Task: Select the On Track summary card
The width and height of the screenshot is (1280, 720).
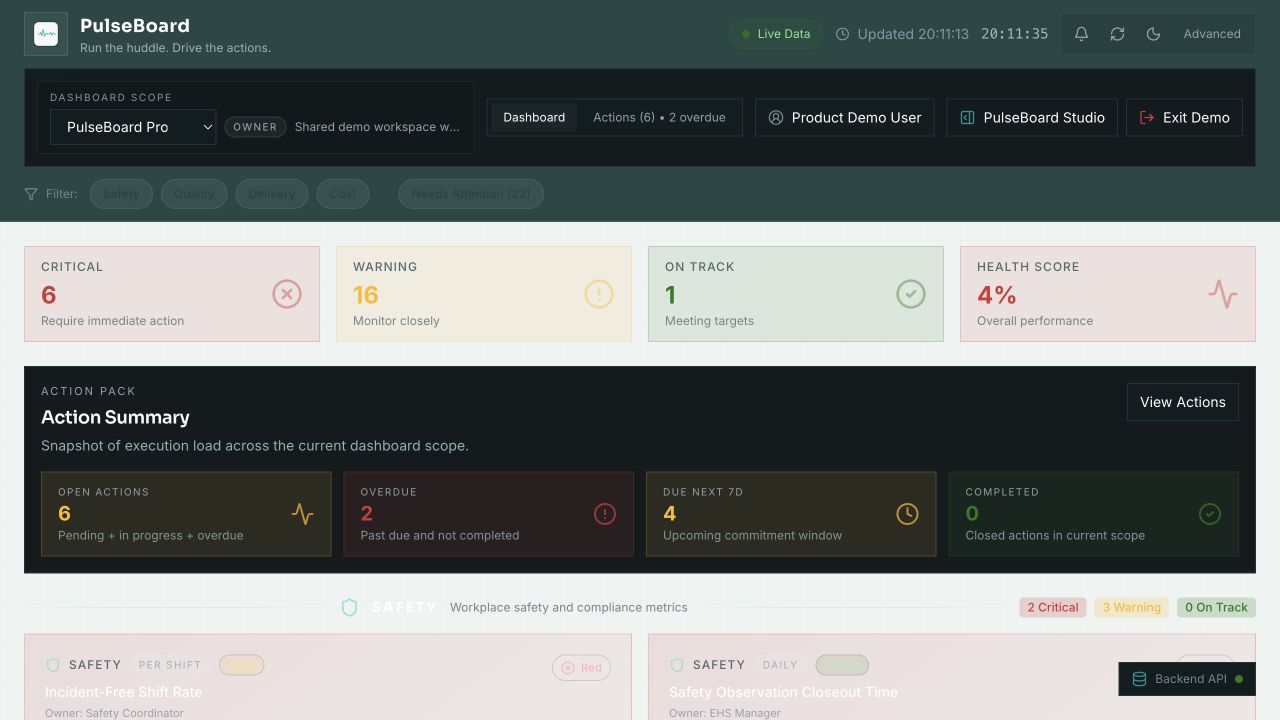Action: click(x=796, y=294)
